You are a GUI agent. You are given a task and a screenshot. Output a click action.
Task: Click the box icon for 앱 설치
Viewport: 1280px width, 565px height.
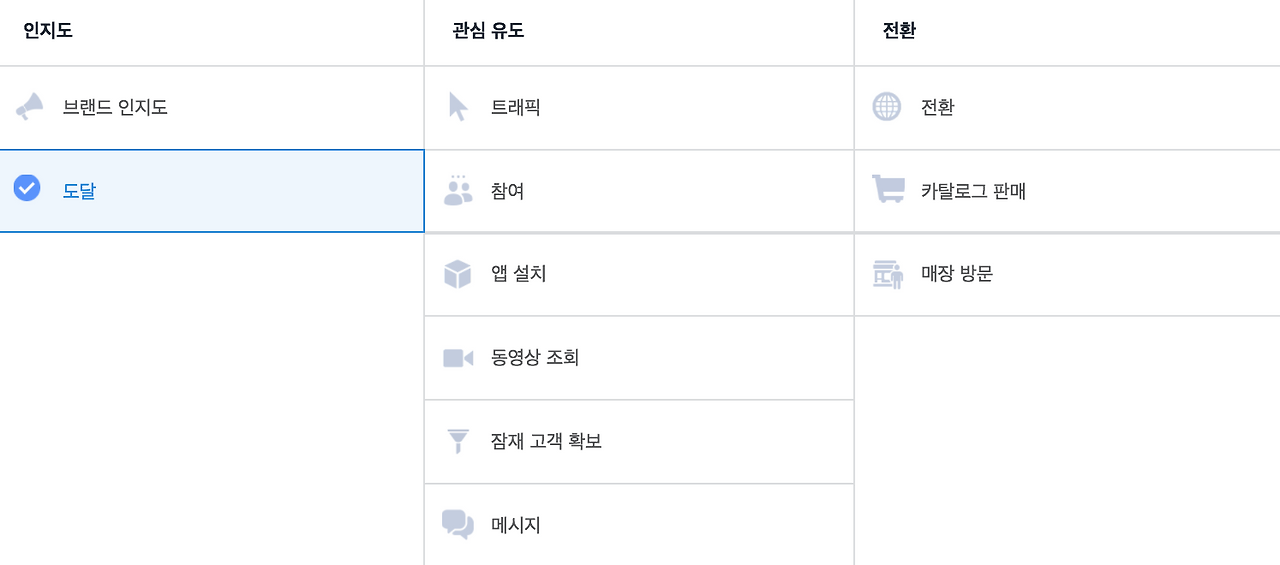(458, 274)
